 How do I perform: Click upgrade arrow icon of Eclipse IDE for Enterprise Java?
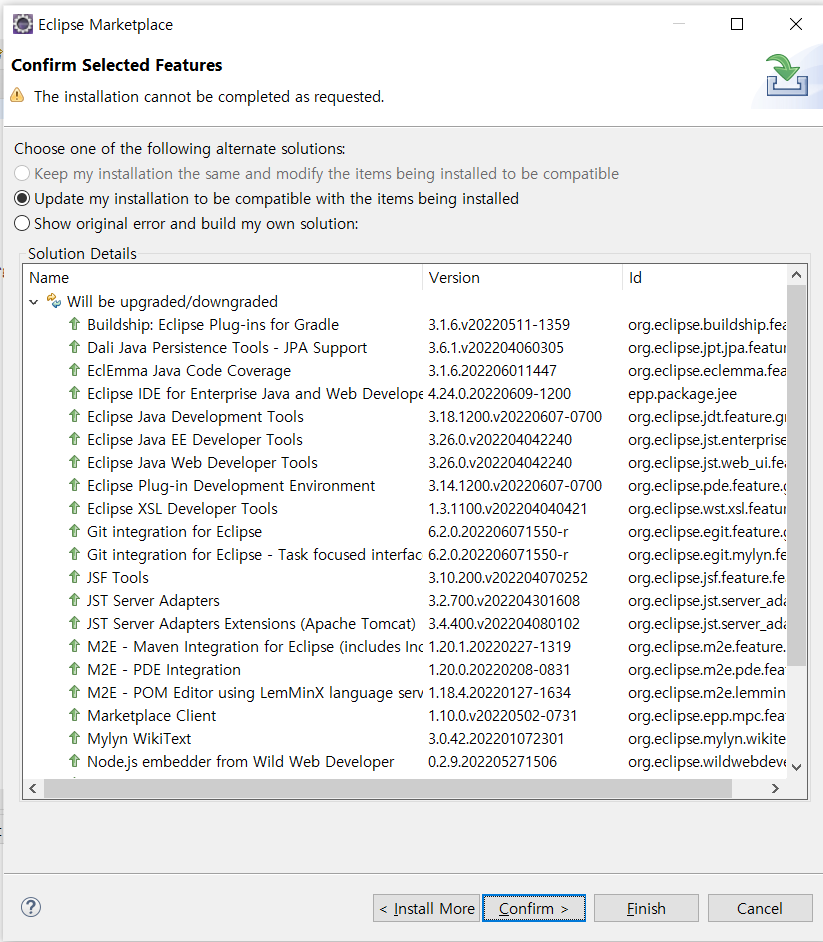click(x=74, y=393)
